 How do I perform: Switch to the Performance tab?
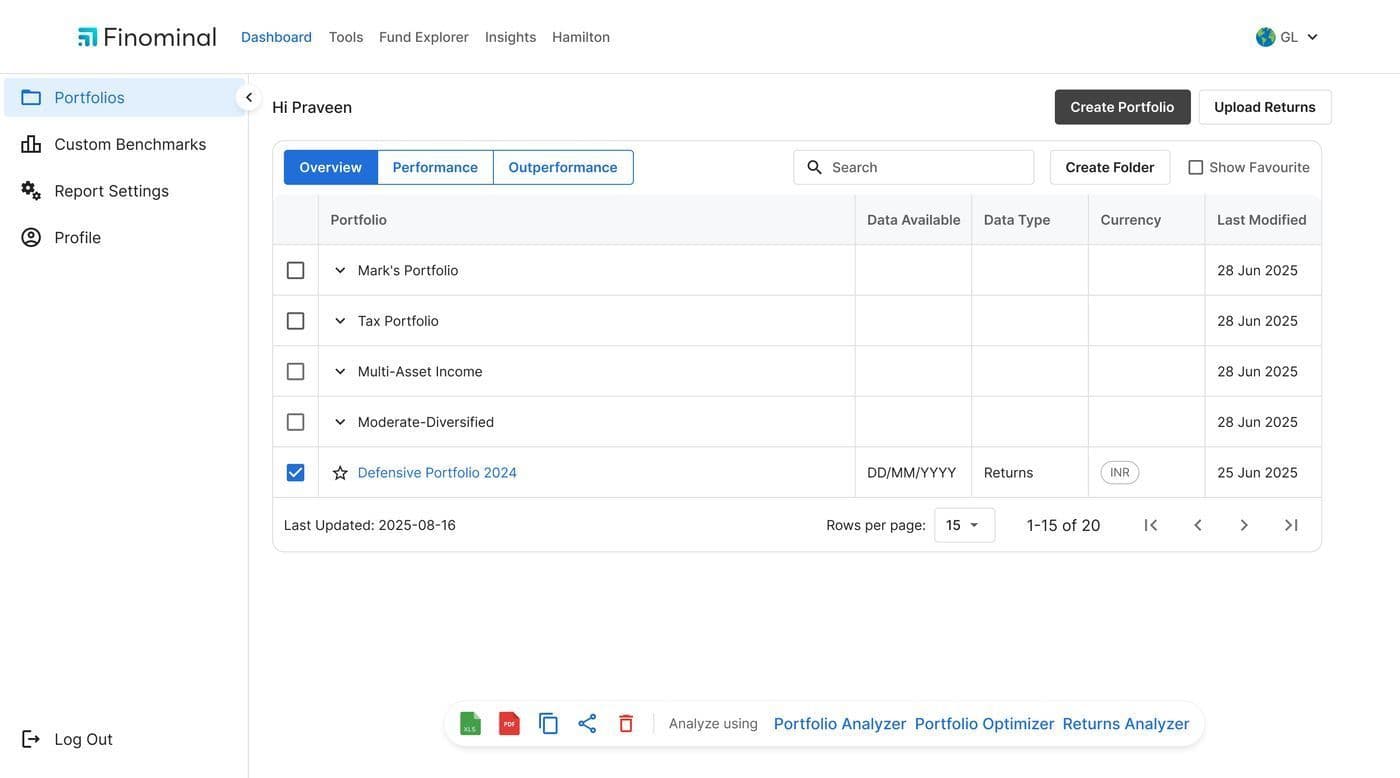tap(435, 167)
